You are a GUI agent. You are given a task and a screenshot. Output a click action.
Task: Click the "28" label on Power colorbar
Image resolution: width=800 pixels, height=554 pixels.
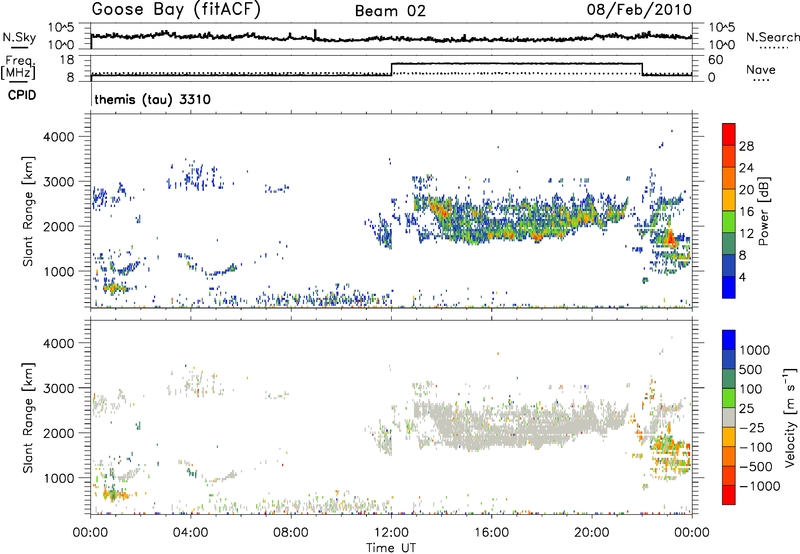pos(746,146)
